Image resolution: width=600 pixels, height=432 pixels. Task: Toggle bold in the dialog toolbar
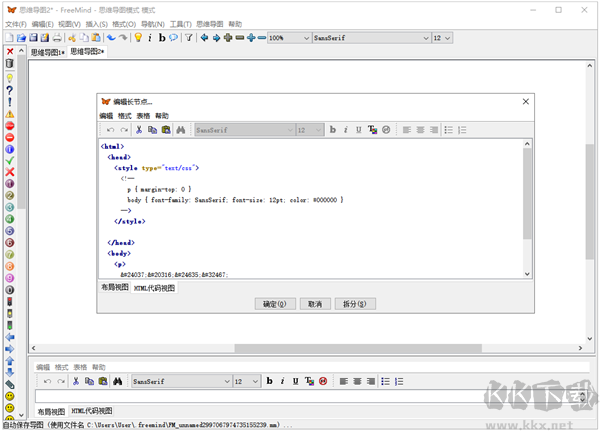click(333, 130)
